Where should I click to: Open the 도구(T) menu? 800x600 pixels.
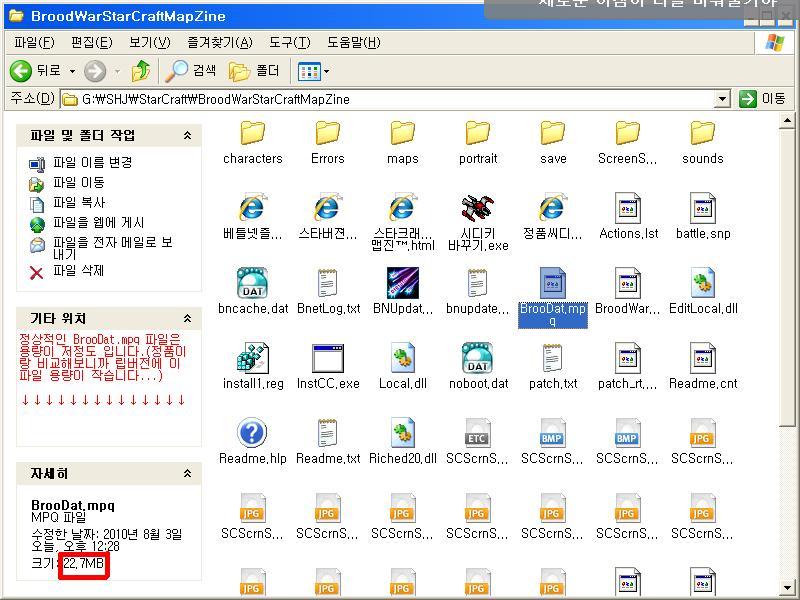coord(289,42)
